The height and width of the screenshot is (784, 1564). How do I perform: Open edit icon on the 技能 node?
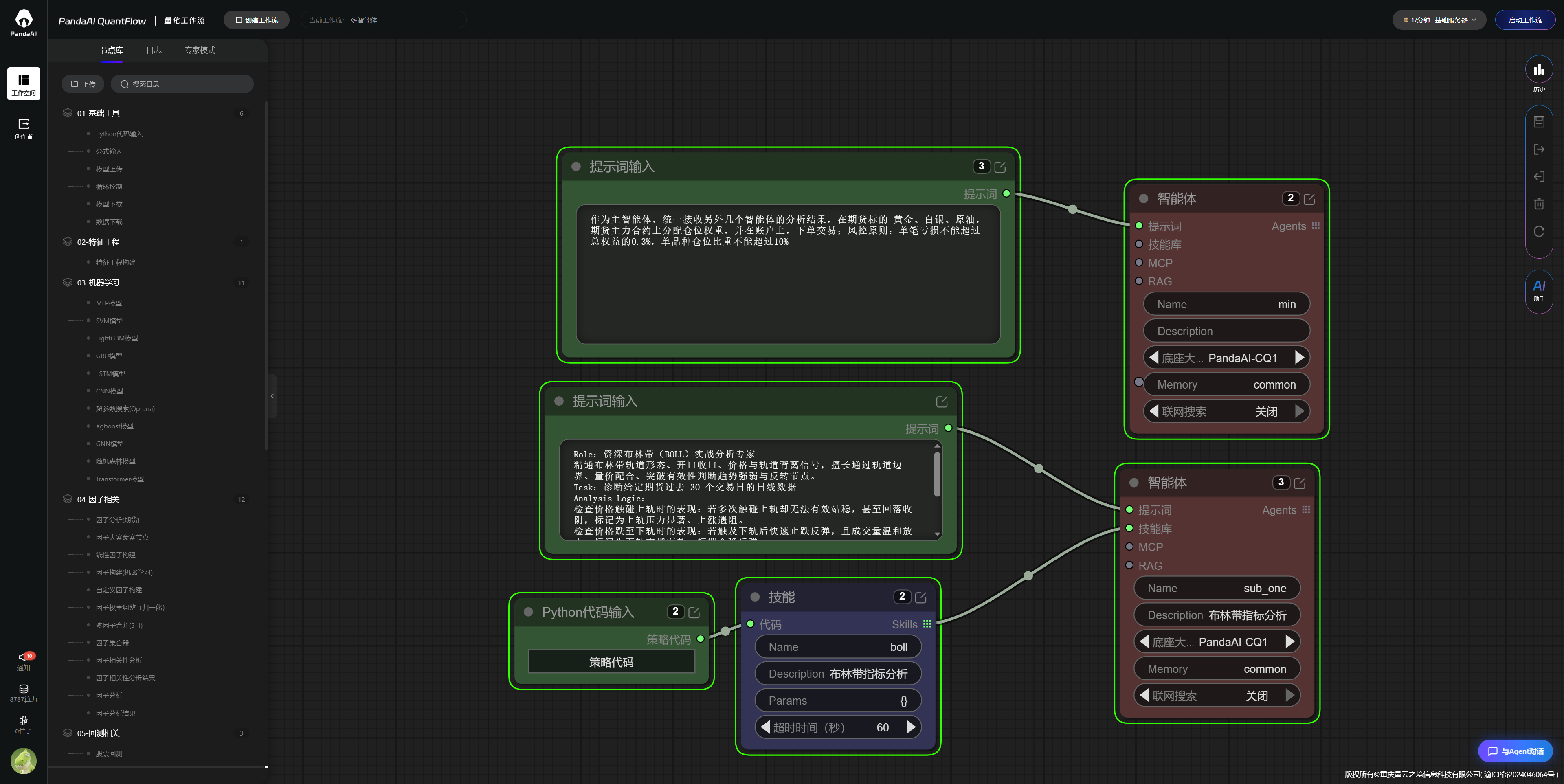[x=920, y=597]
